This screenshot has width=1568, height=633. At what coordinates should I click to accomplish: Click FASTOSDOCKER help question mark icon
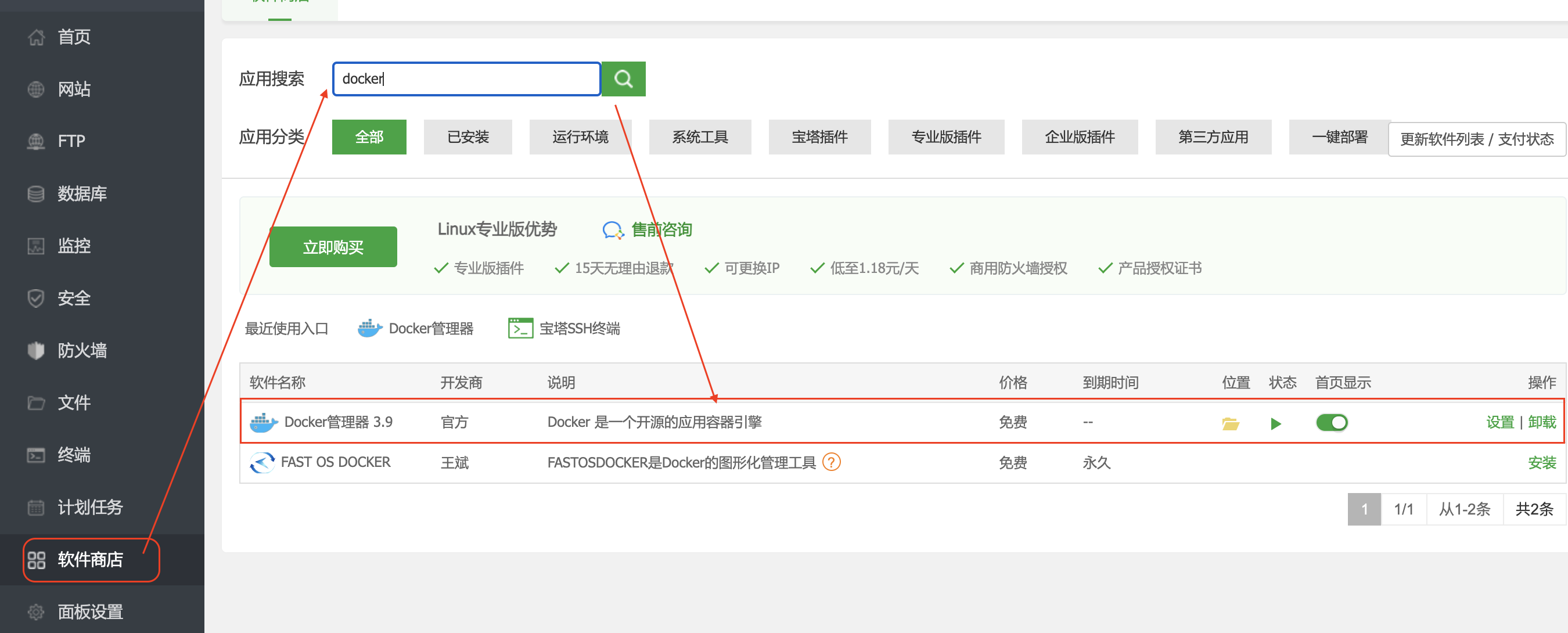[x=831, y=462]
